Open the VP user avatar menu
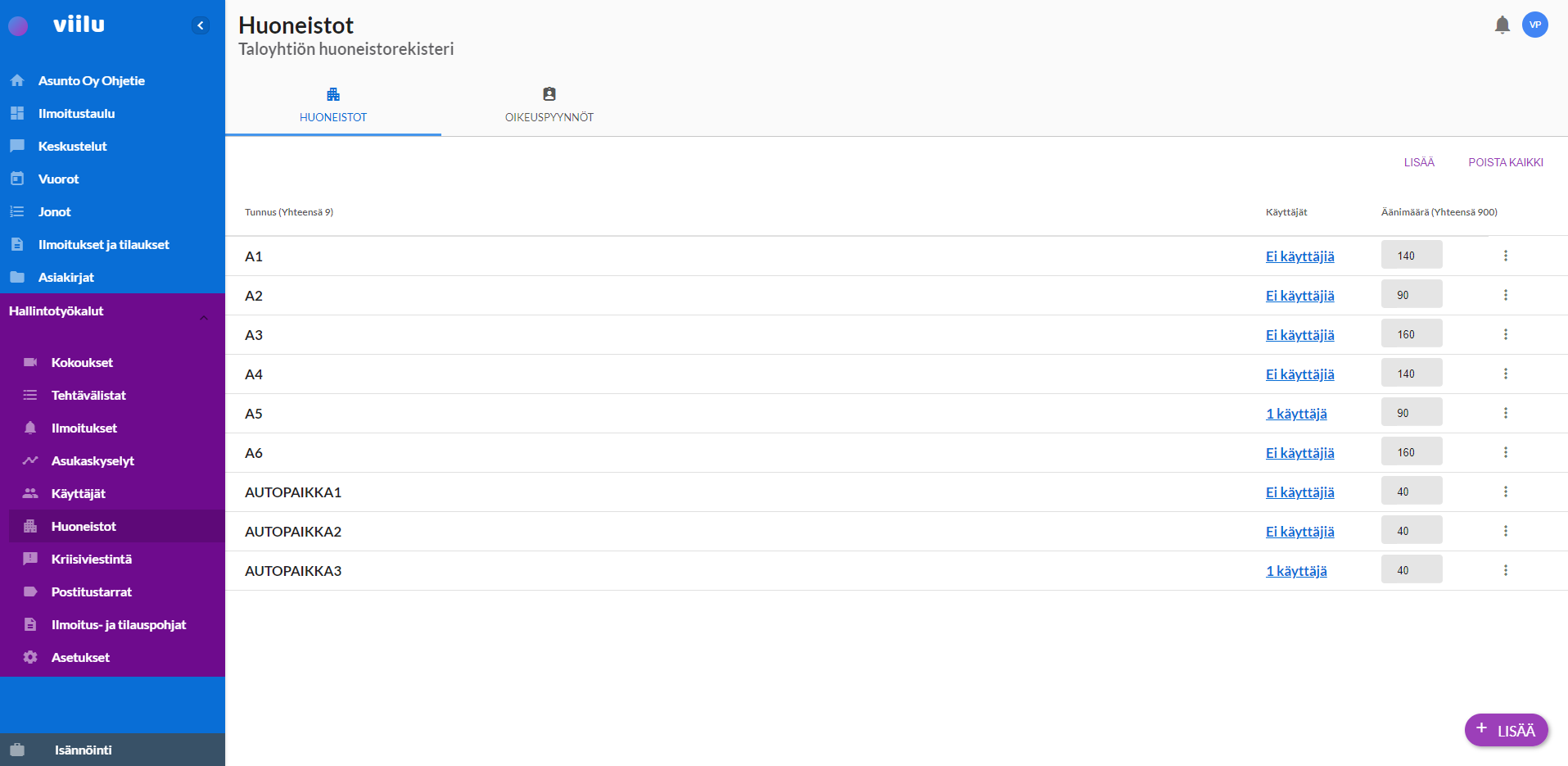The height and width of the screenshot is (766, 1568). tap(1534, 25)
